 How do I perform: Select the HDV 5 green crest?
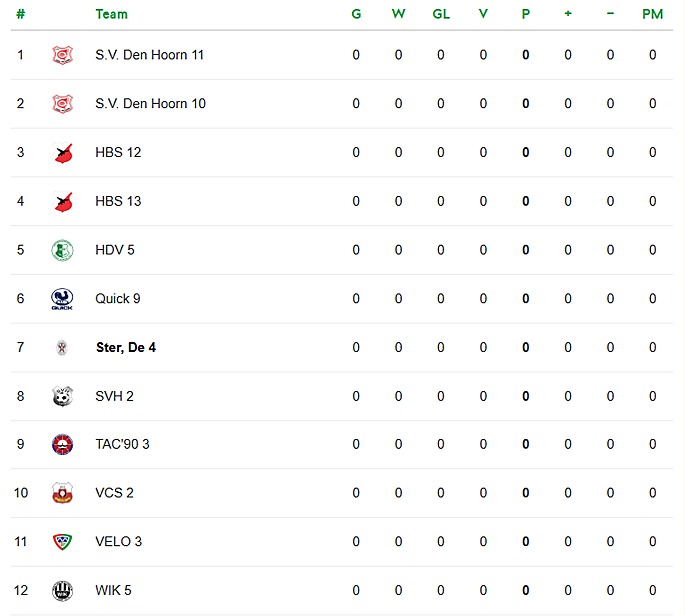click(62, 250)
